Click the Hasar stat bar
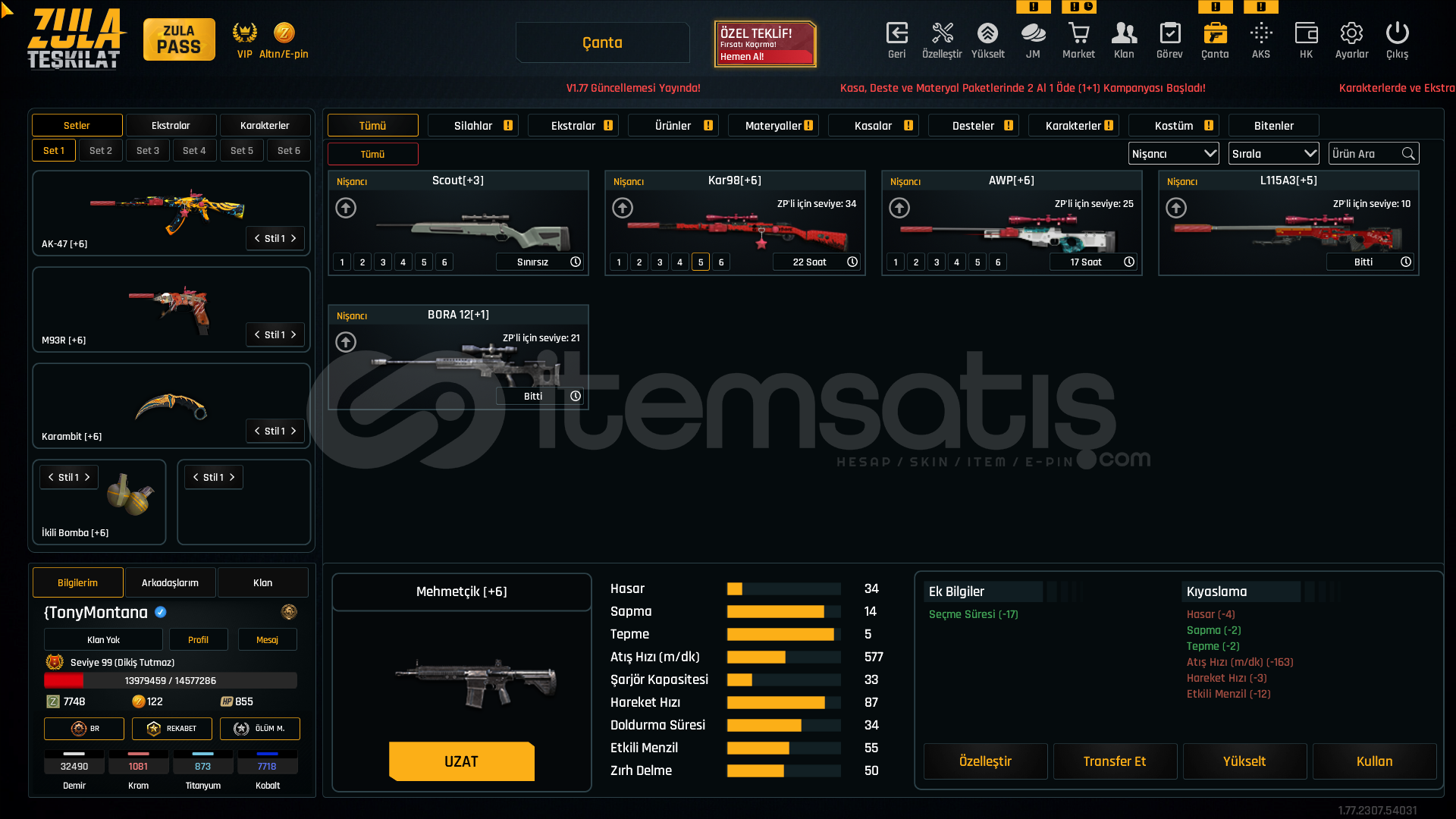Screen dimensions: 1456x819 click(x=783, y=588)
